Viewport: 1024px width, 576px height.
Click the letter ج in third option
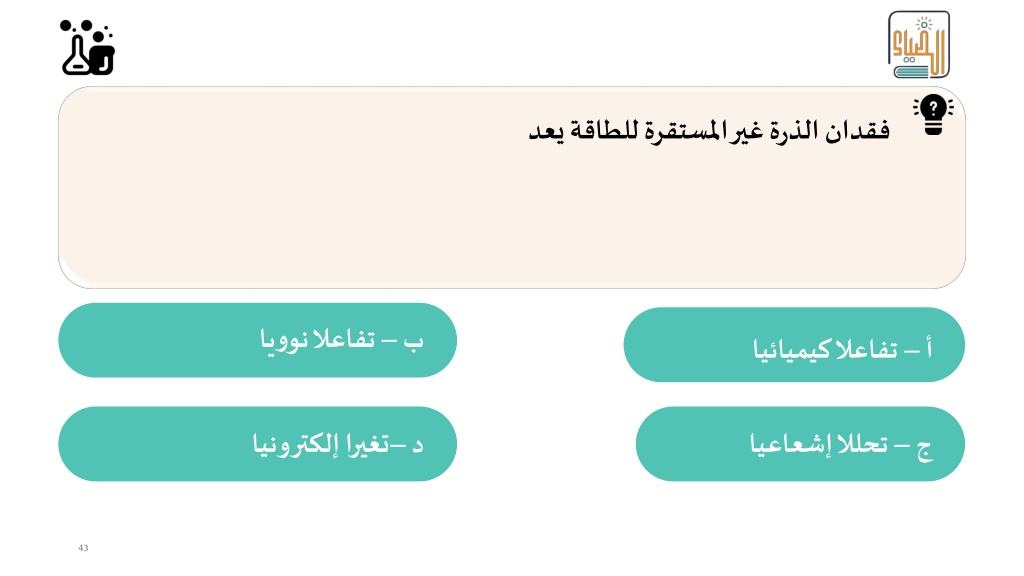[x=924, y=450]
